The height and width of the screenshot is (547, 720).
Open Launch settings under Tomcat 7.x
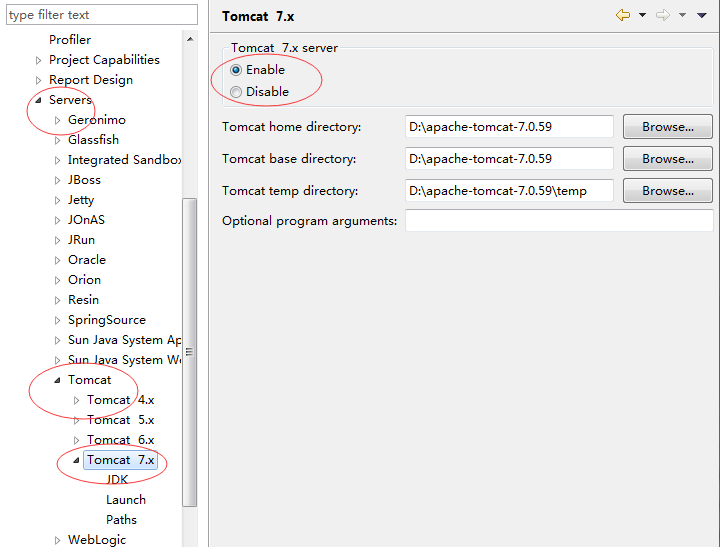126,500
